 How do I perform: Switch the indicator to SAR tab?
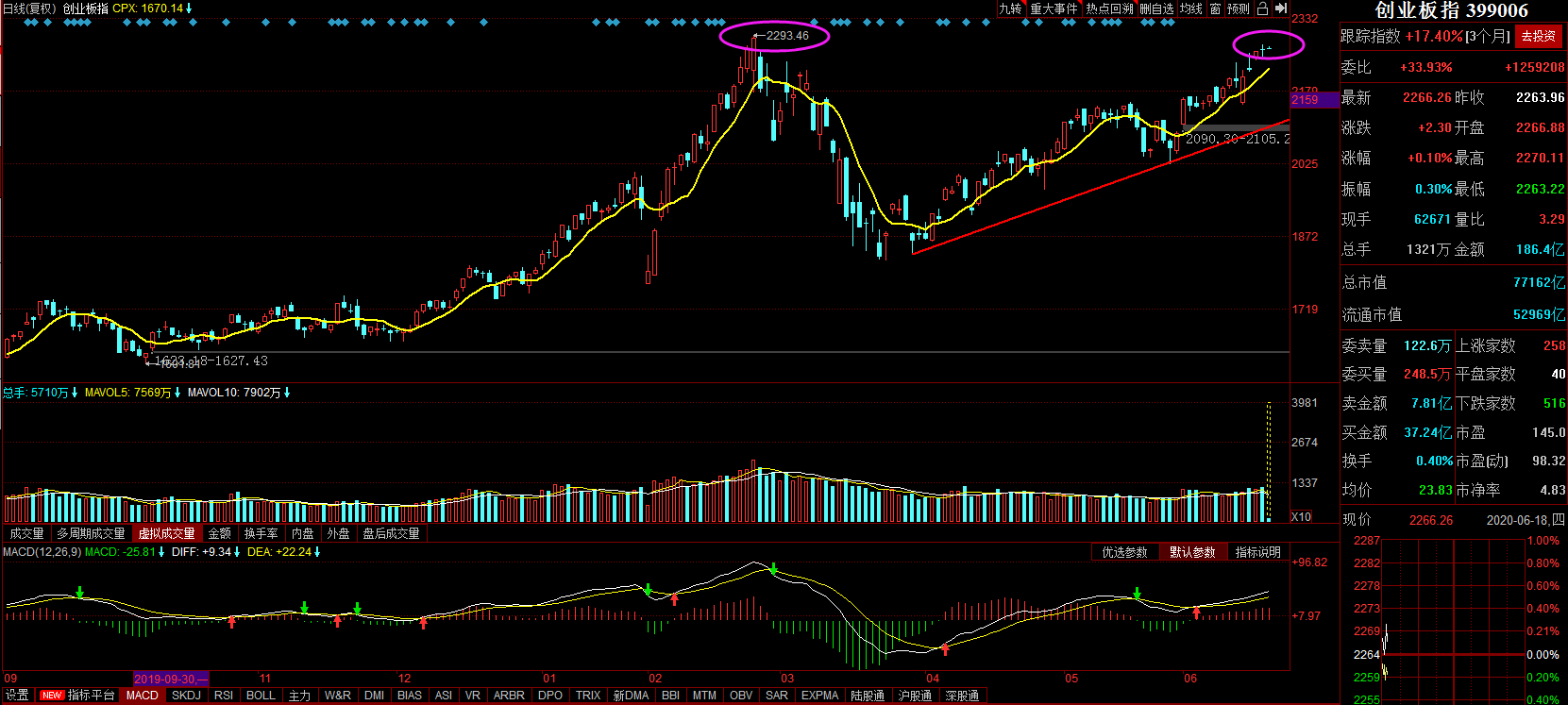click(x=777, y=696)
